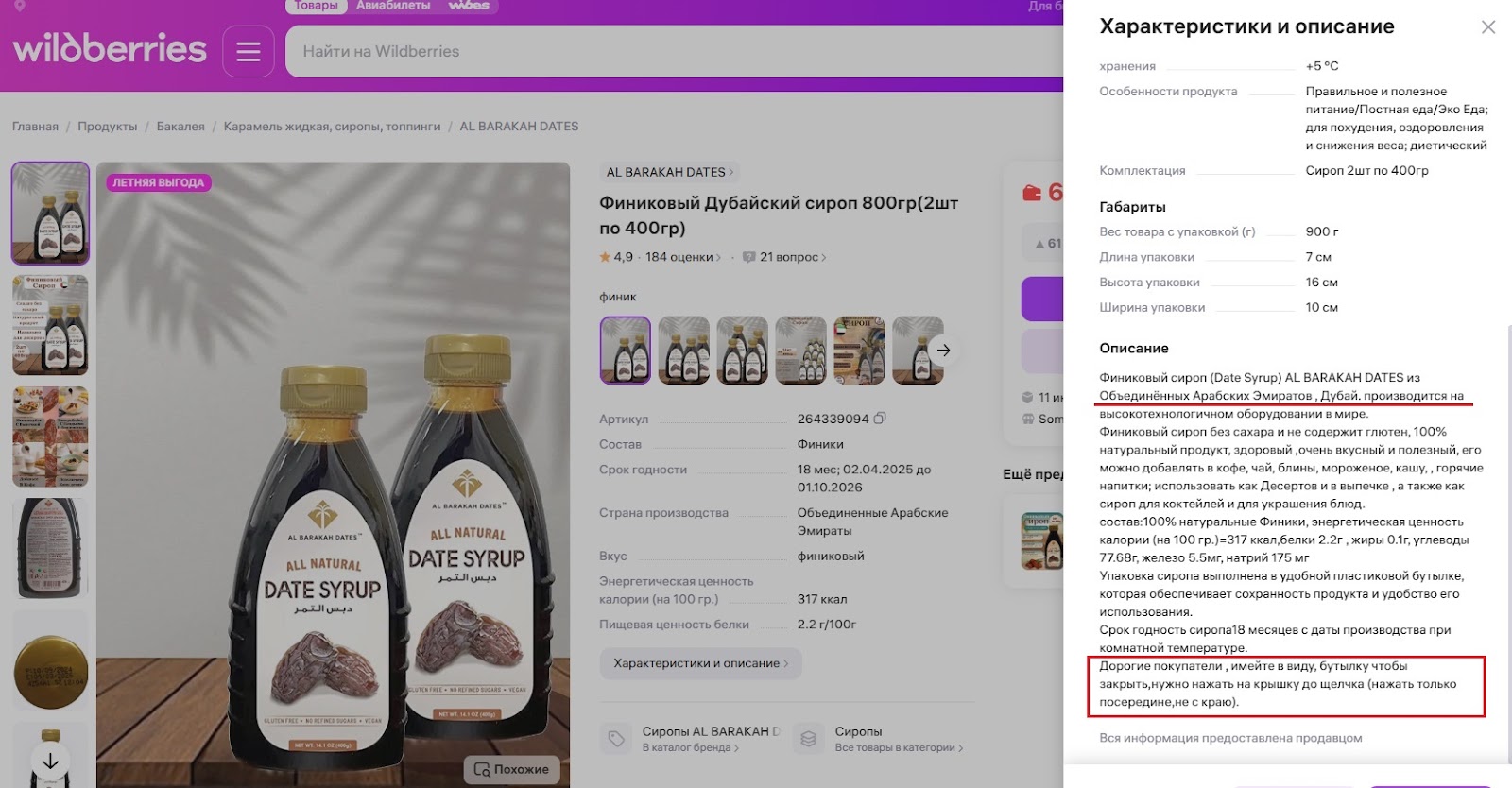Select the third gallery thumbnail with food collage
The height and width of the screenshot is (788, 1512).
pyautogui.click(x=51, y=437)
